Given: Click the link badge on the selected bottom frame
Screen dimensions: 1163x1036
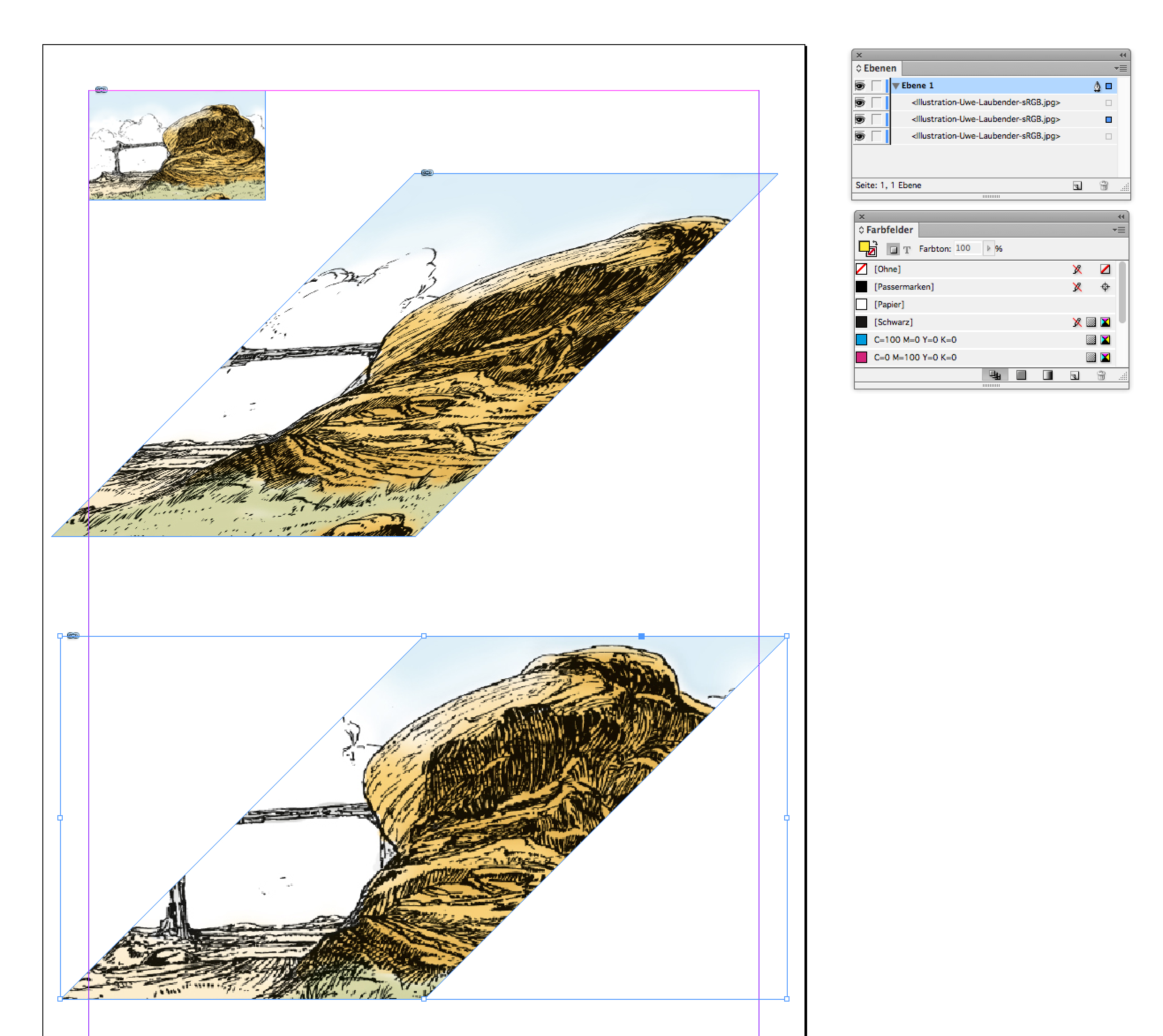Looking at the screenshot, I should [x=73, y=635].
